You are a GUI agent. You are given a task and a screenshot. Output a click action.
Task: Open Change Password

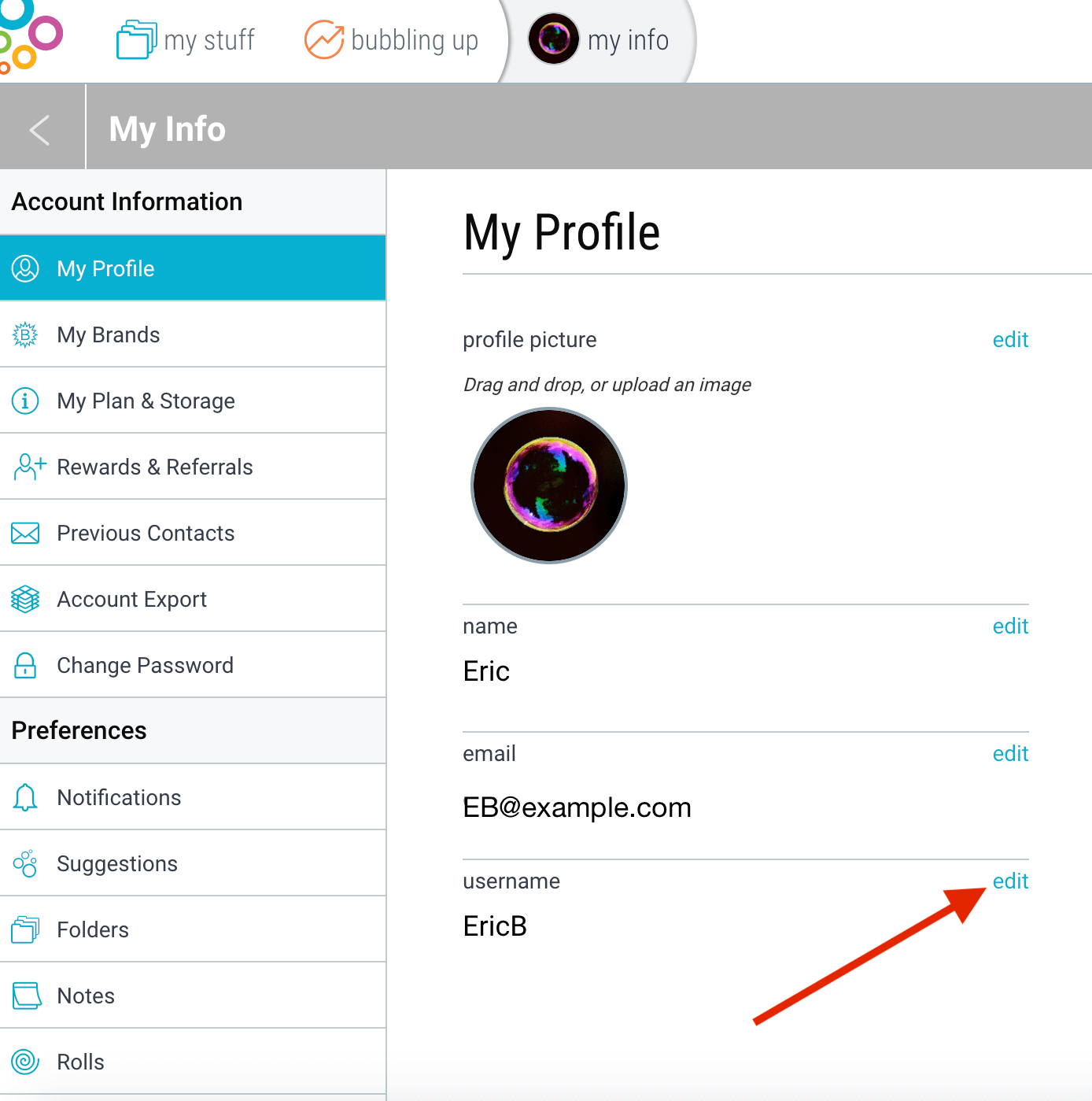coord(193,665)
